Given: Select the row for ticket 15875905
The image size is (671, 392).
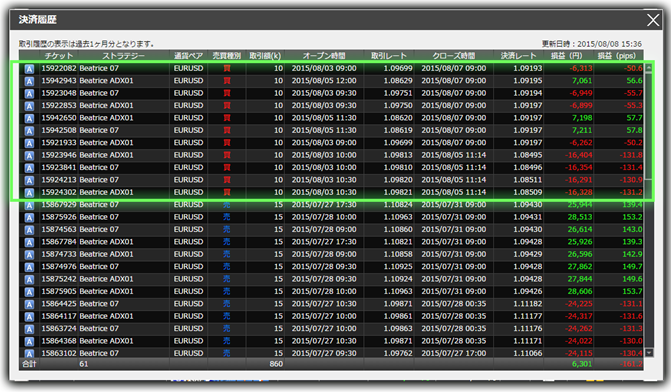Looking at the screenshot, I should 332,291.
